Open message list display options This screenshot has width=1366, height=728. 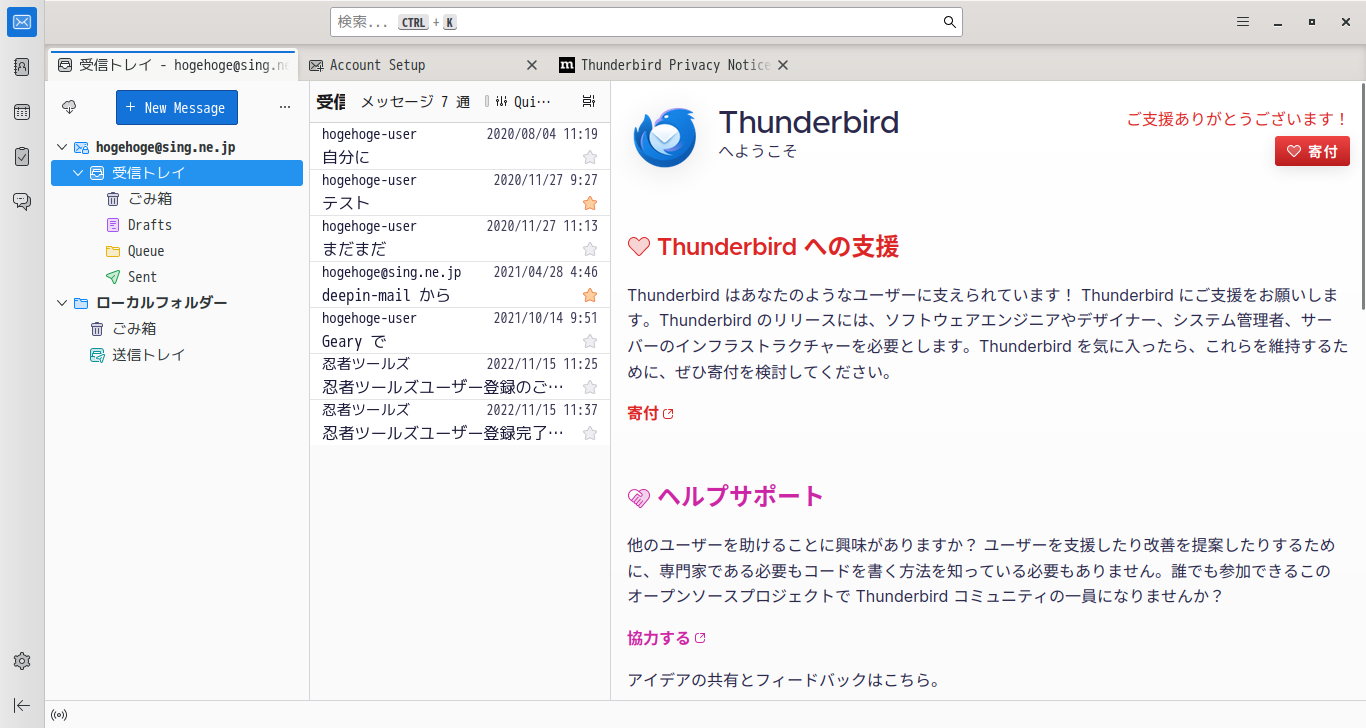click(588, 101)
